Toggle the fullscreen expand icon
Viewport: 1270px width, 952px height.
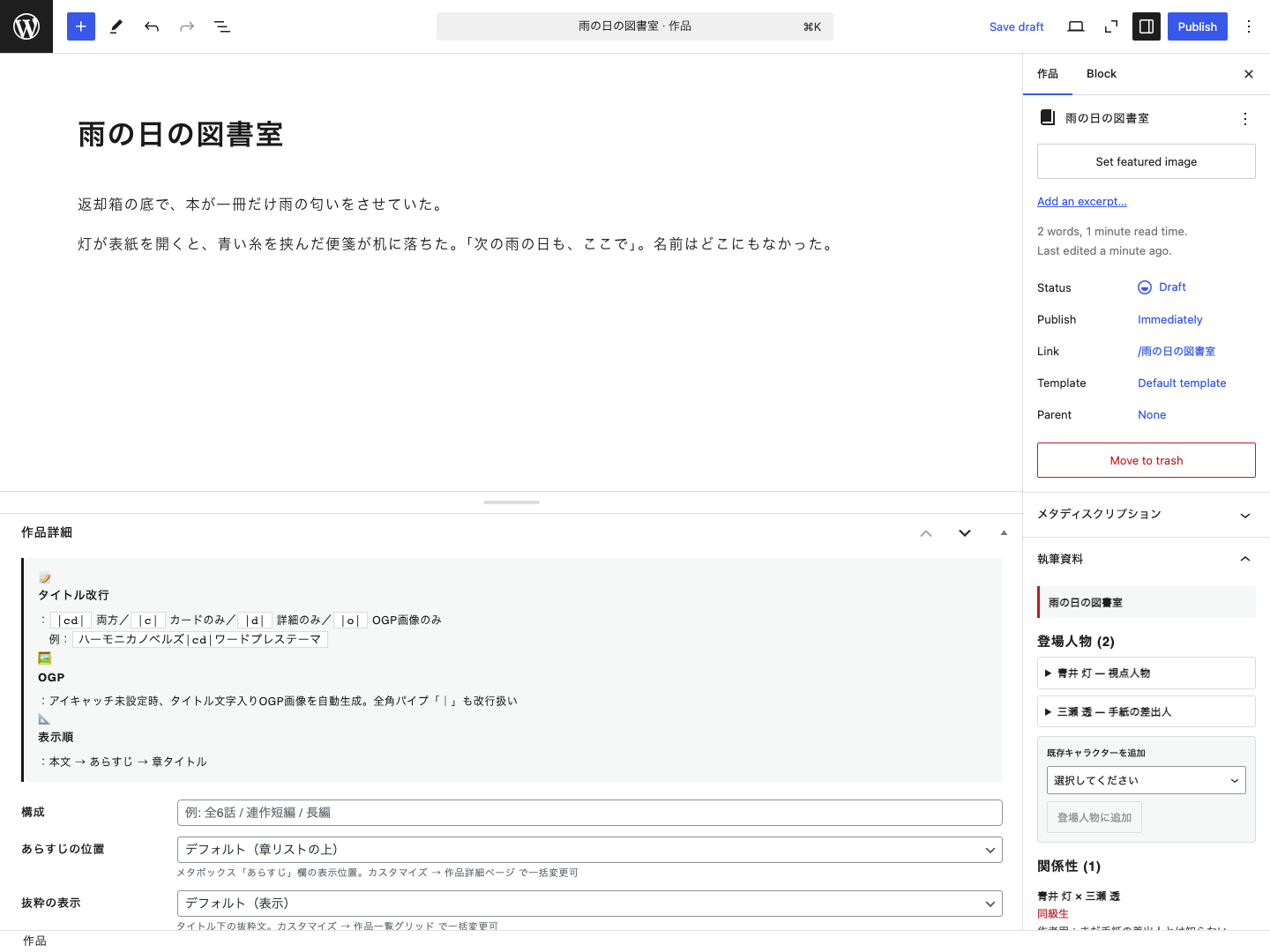[1111, 26]
